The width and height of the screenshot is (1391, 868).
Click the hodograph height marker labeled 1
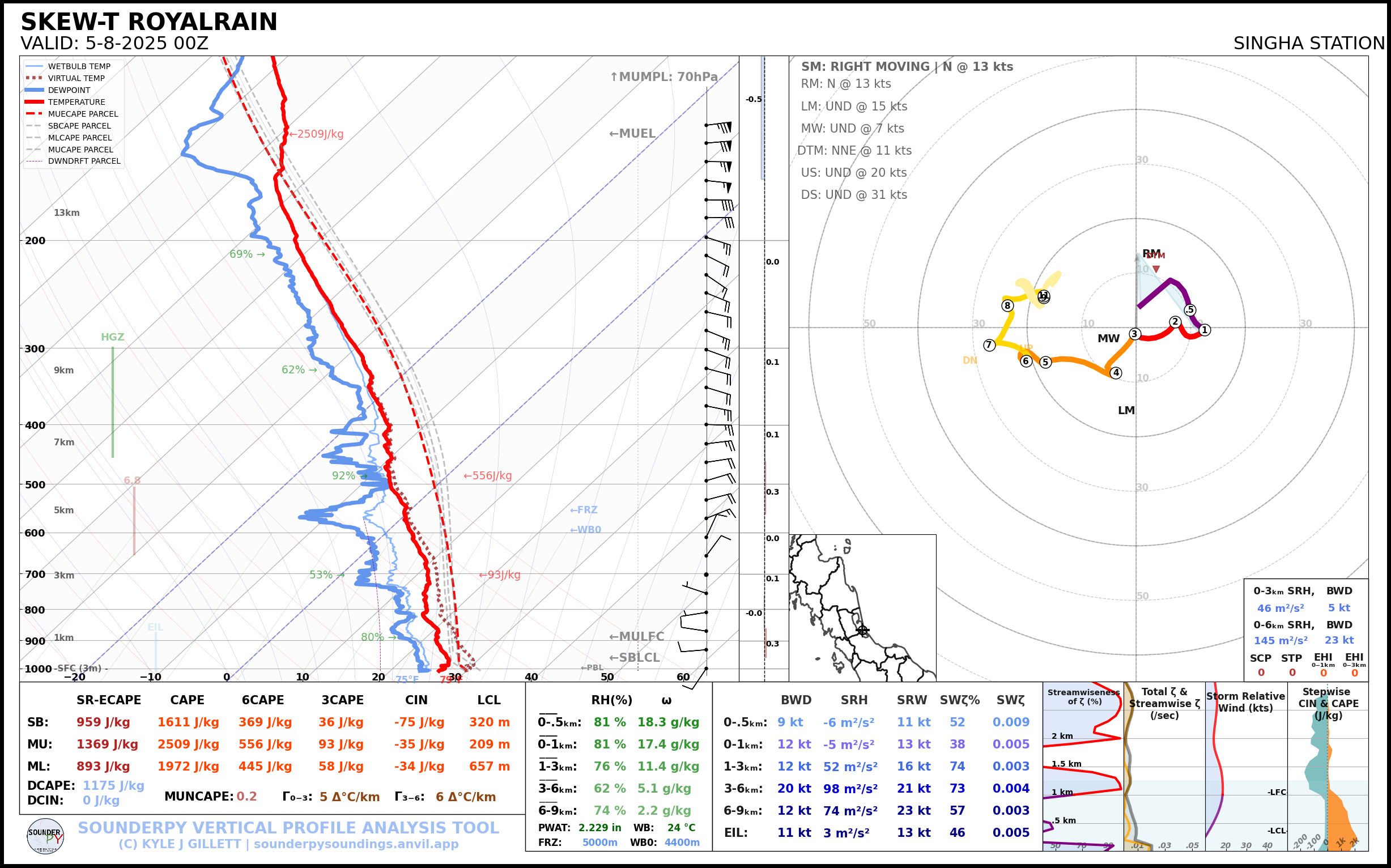tap(1205, 330)
